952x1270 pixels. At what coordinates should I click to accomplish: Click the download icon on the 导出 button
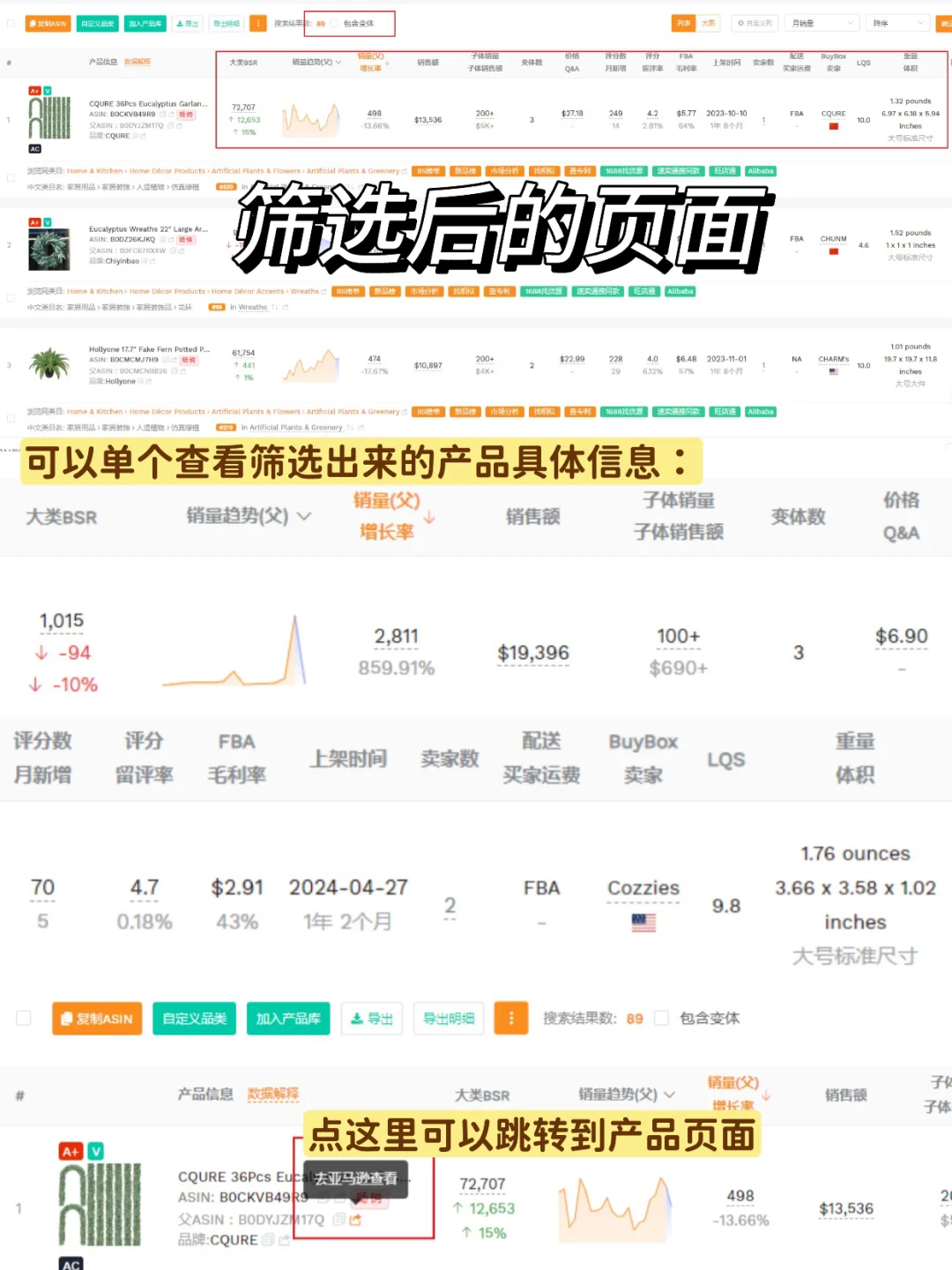click(181, 24)
